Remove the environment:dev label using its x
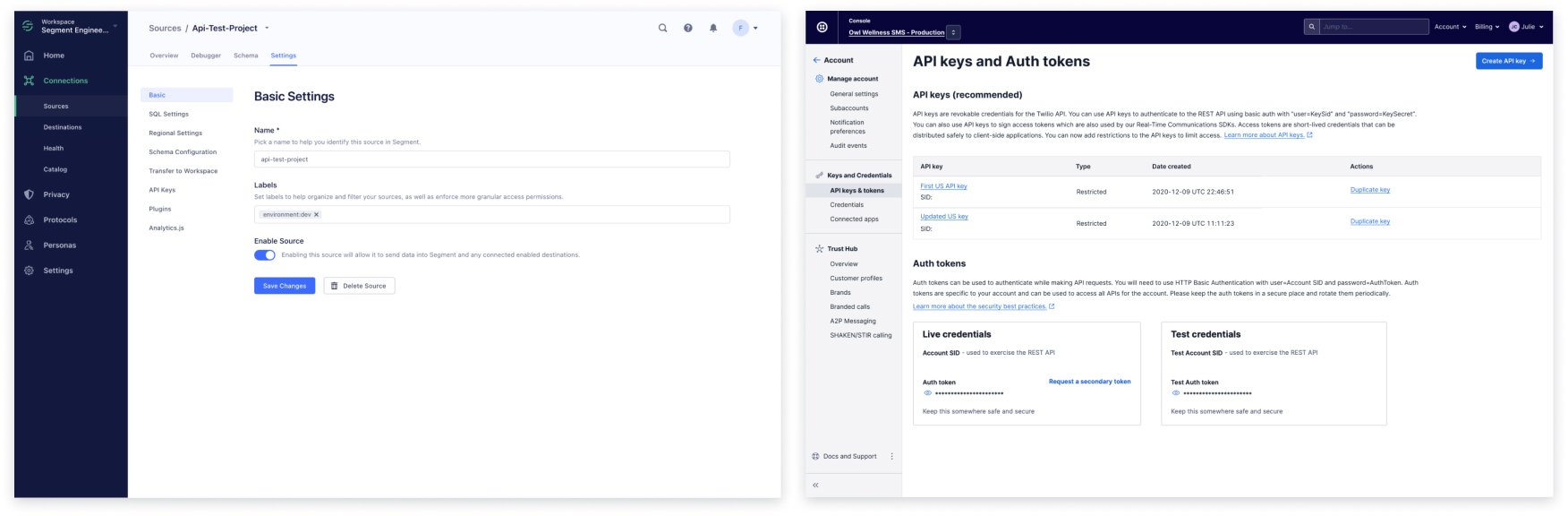 316,215
